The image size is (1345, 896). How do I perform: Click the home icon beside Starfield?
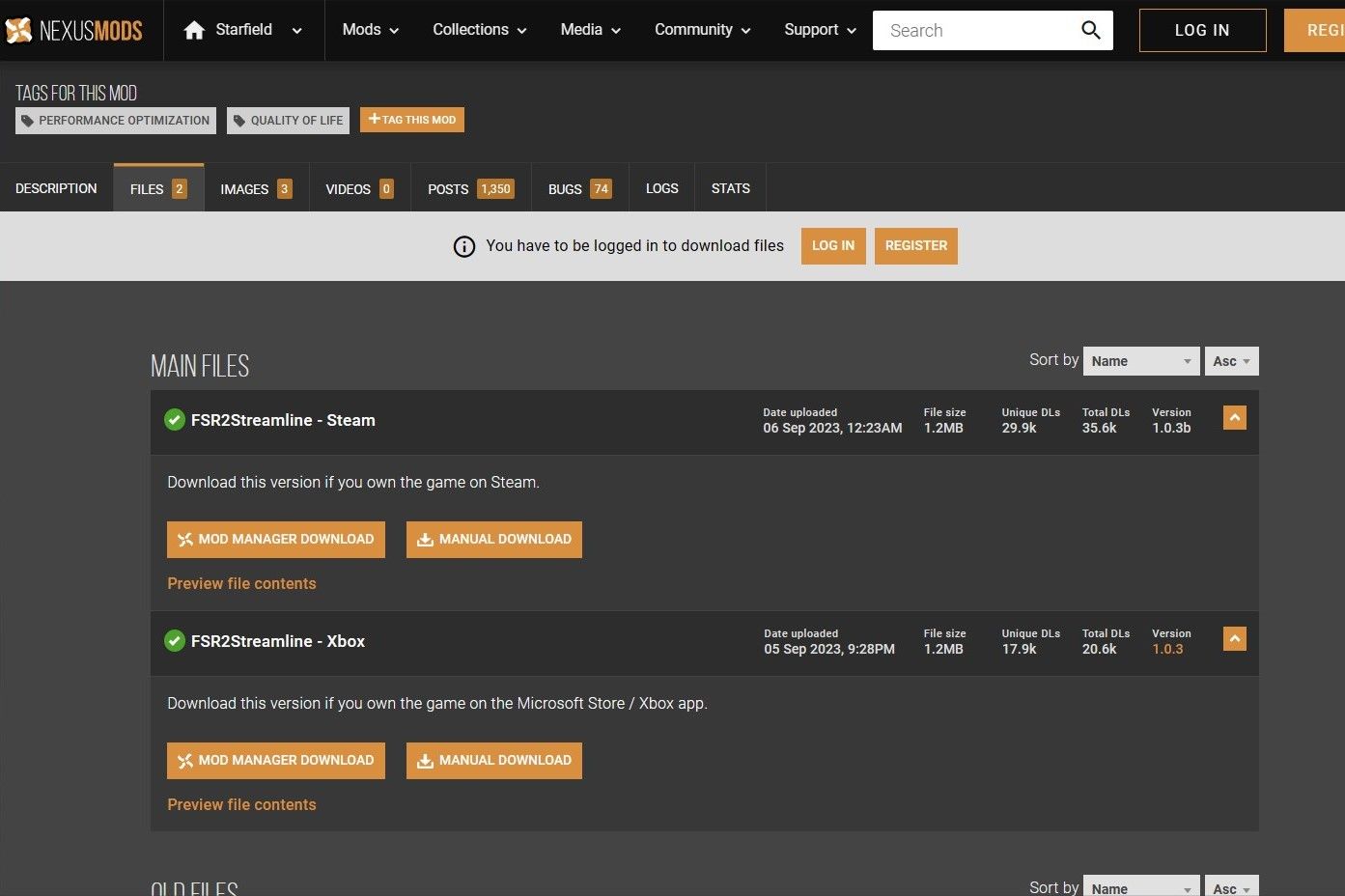pyautogui.click(x=194, y=30)
